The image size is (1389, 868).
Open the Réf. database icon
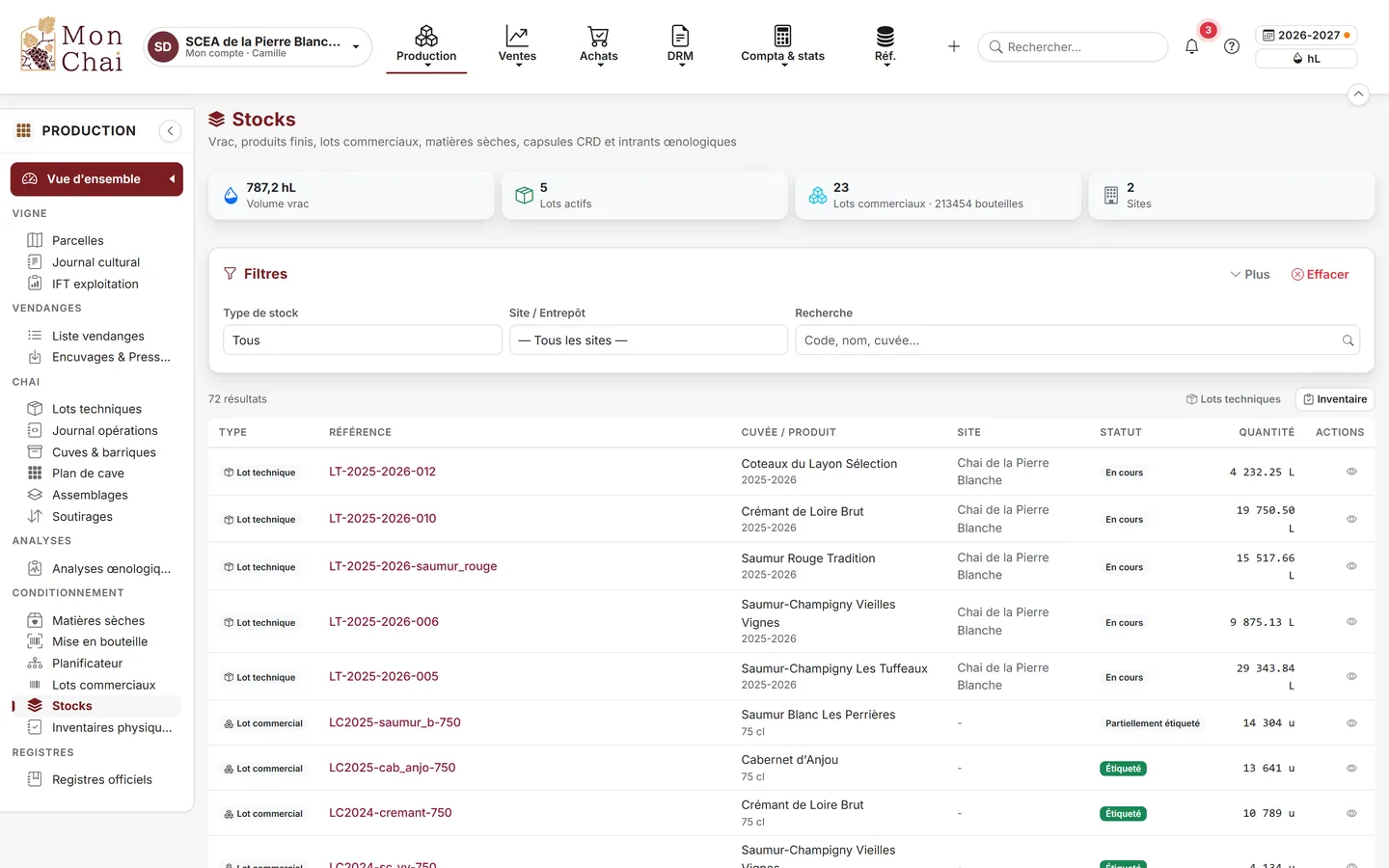[x=885, y=37]
